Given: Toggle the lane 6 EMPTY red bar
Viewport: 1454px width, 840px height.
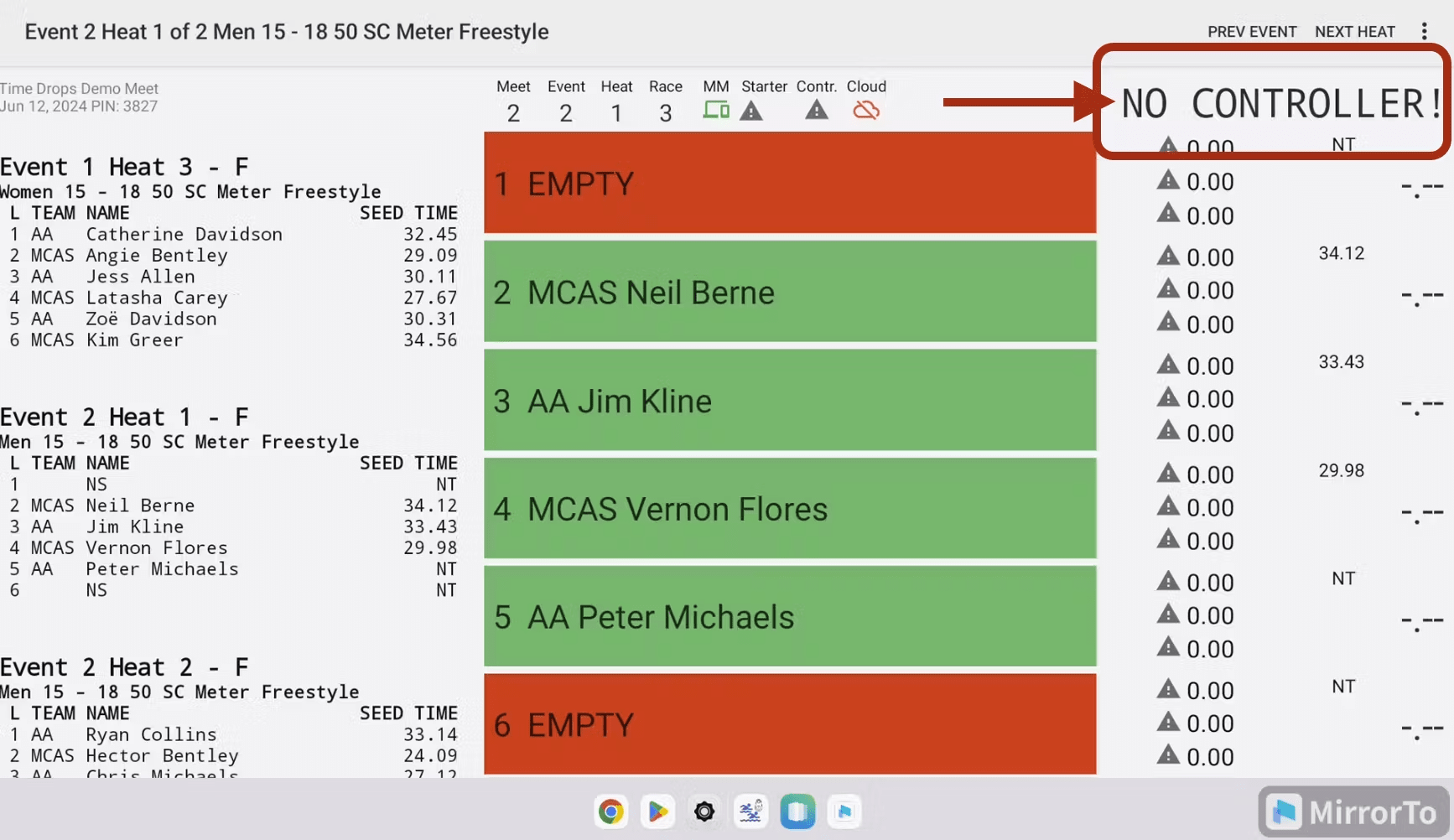Looking at the screenshot, I should 790,724.
